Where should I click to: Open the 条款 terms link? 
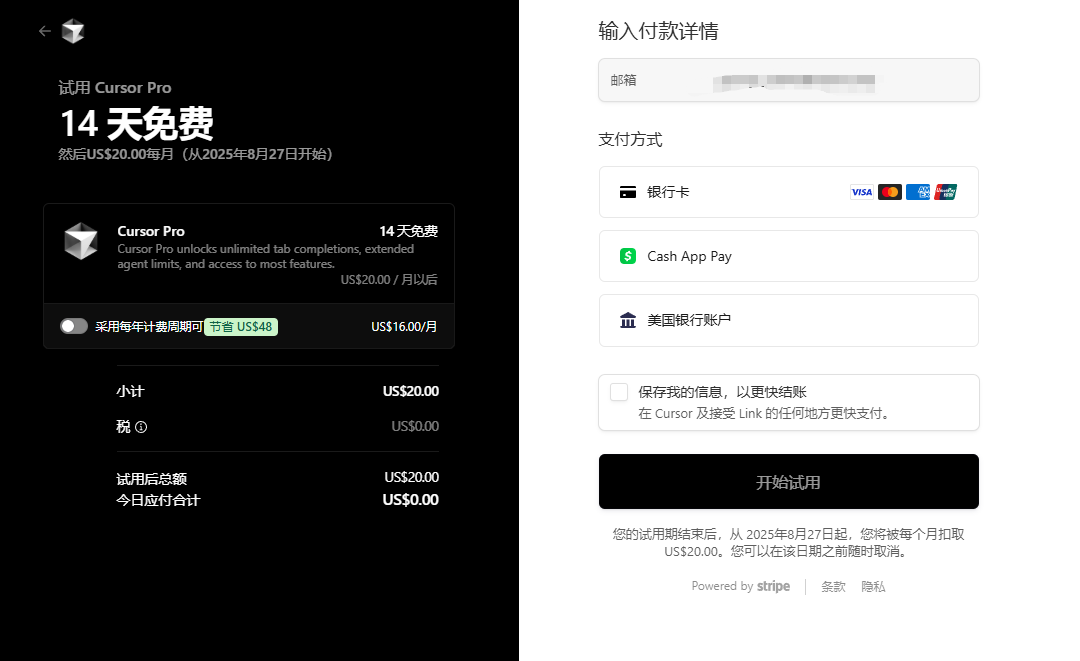(x=833, y=587)
